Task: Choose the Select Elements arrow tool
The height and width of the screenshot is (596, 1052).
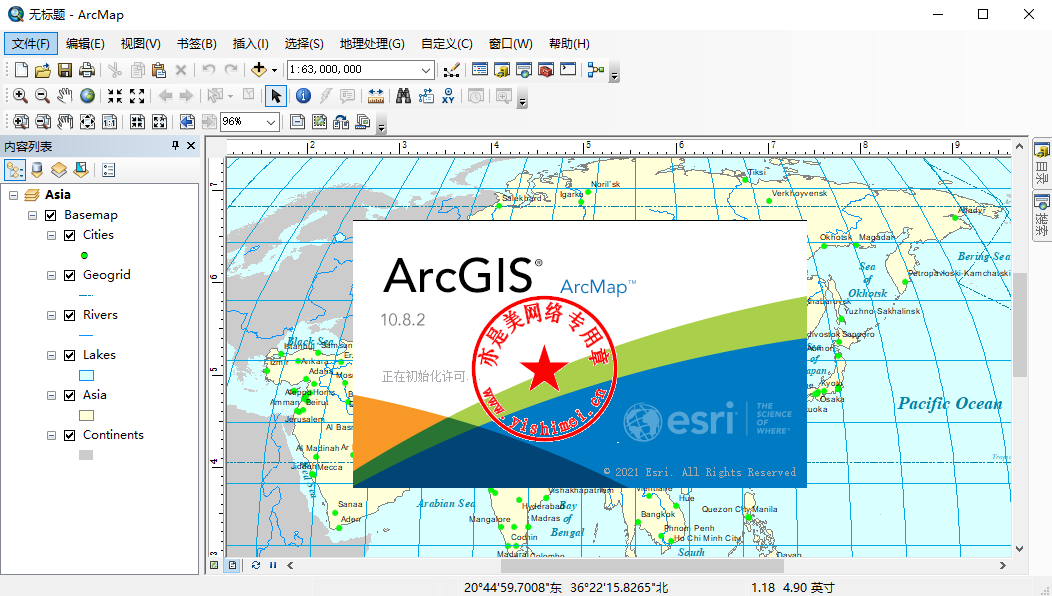Action: tap(276, 96)
